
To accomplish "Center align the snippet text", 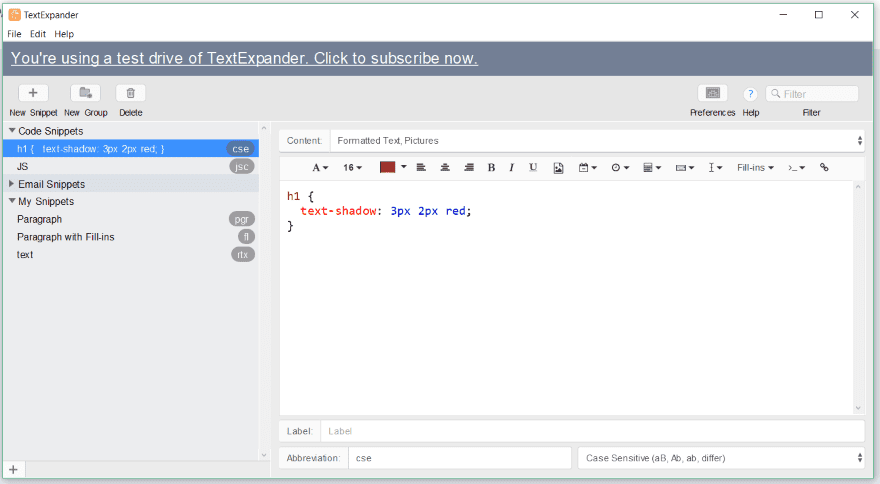I will coord(445,168).
